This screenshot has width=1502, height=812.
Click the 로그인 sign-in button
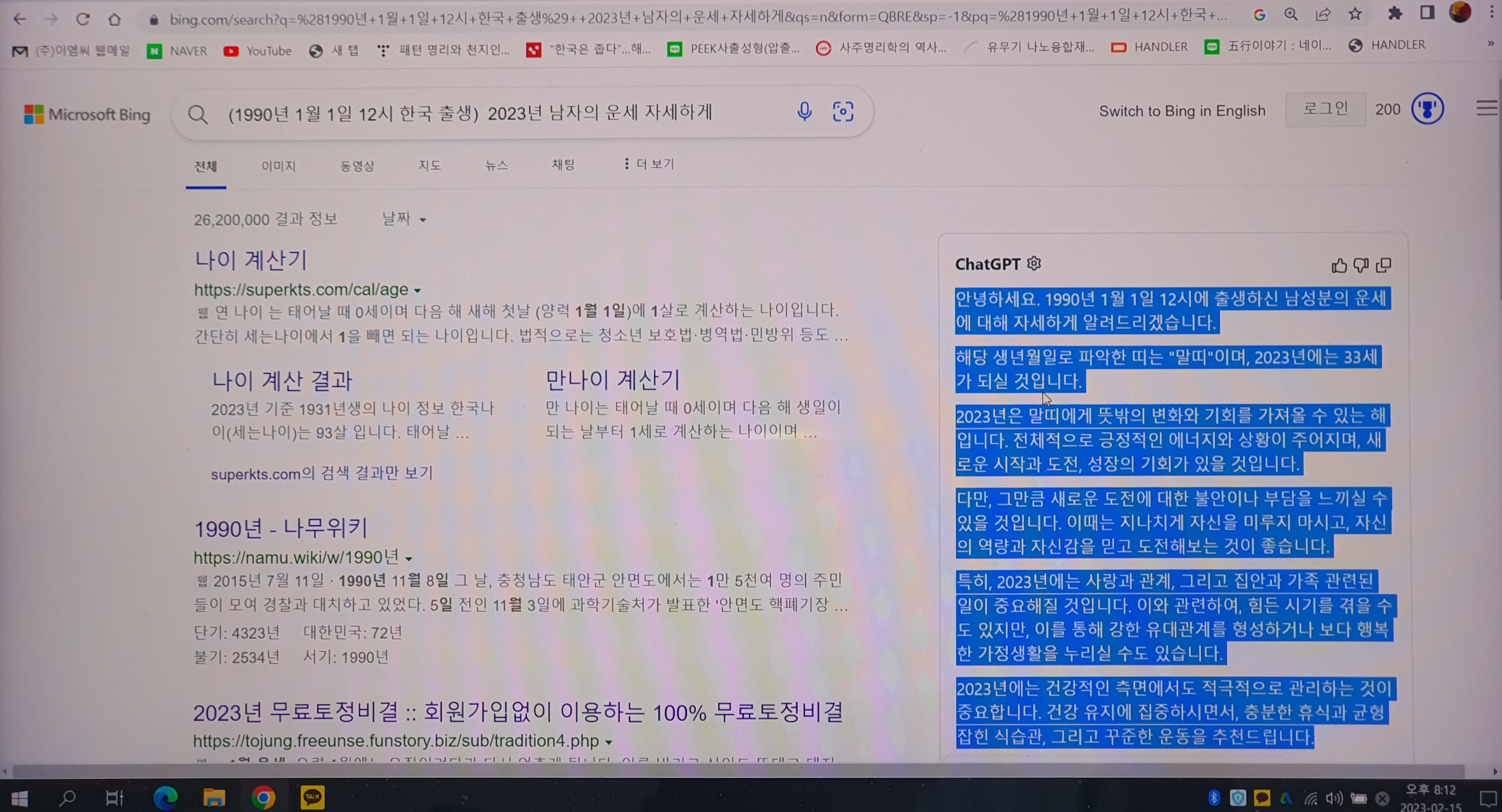pyautogui.click(x=1325, y=109)
